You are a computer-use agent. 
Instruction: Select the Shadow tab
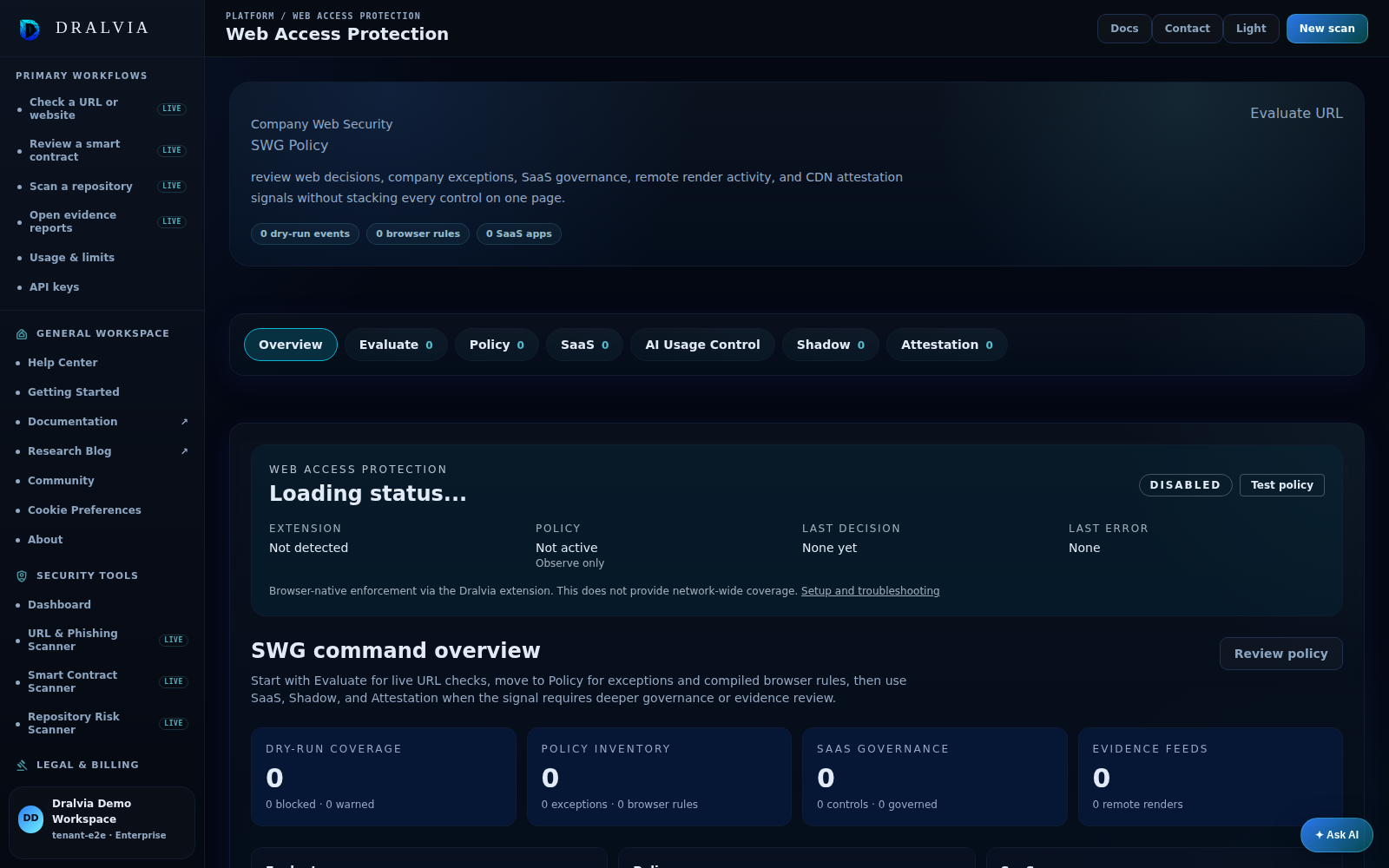coord(831,345)
